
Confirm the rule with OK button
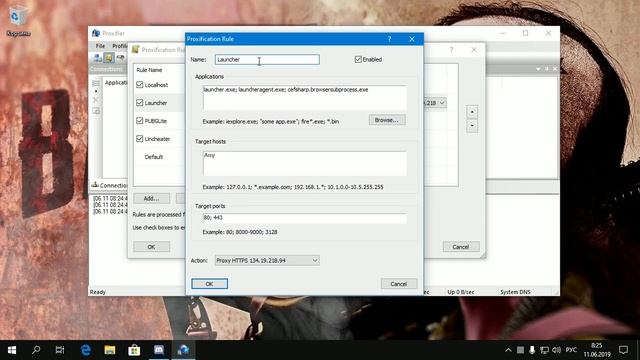pos(209,284)
